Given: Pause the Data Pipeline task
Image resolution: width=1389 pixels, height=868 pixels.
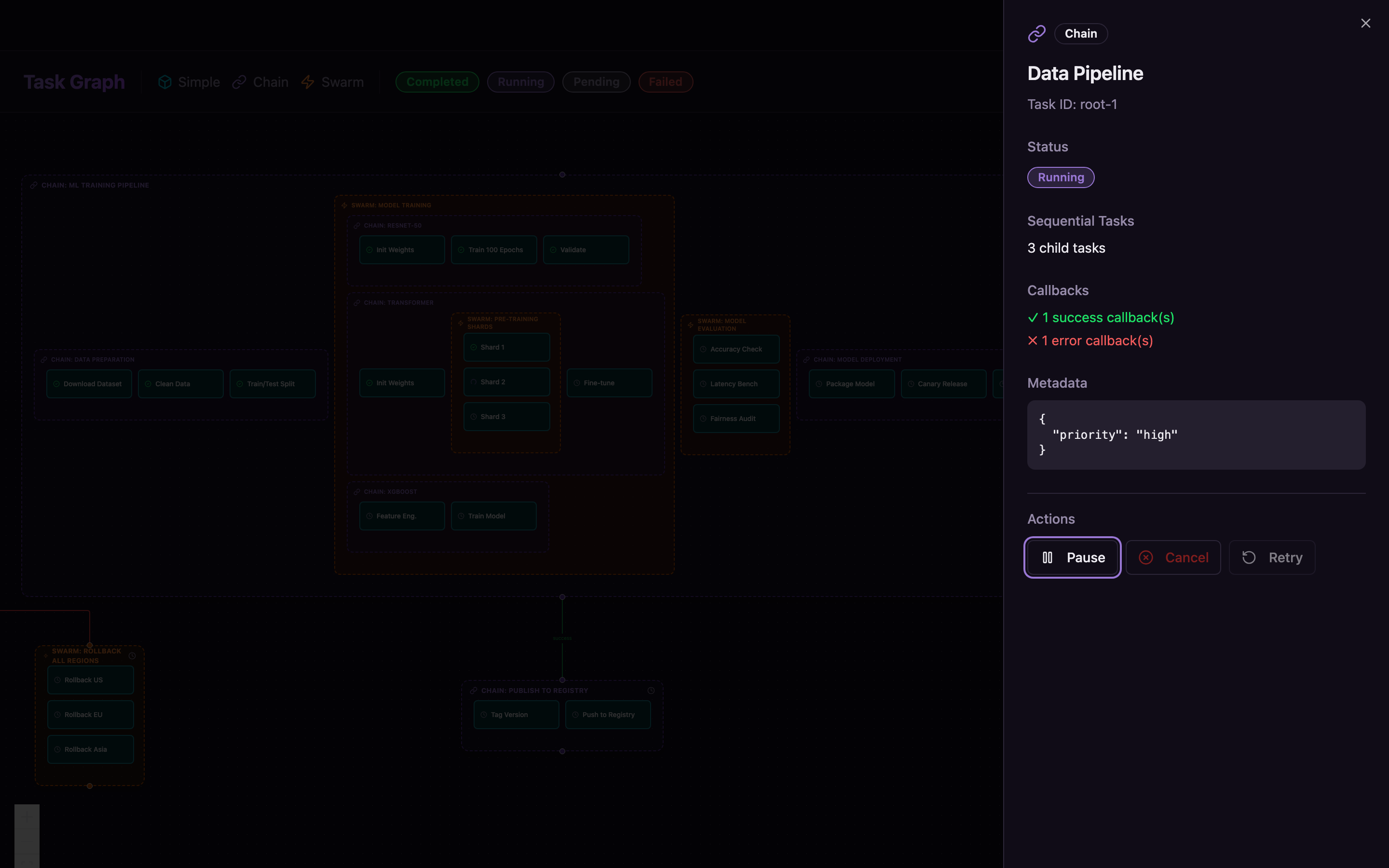Looking at the screenshot, I should coord(1072,557).
